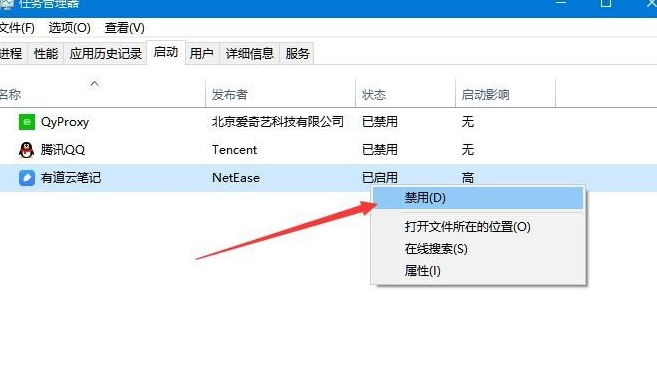
Task: Switch to the 性能 tab
Action: pos(46,53)
